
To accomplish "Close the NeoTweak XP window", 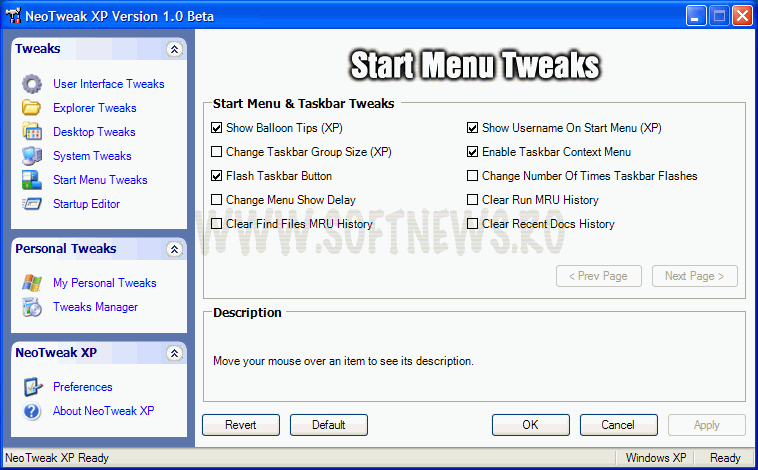I will tap(742, 16).
